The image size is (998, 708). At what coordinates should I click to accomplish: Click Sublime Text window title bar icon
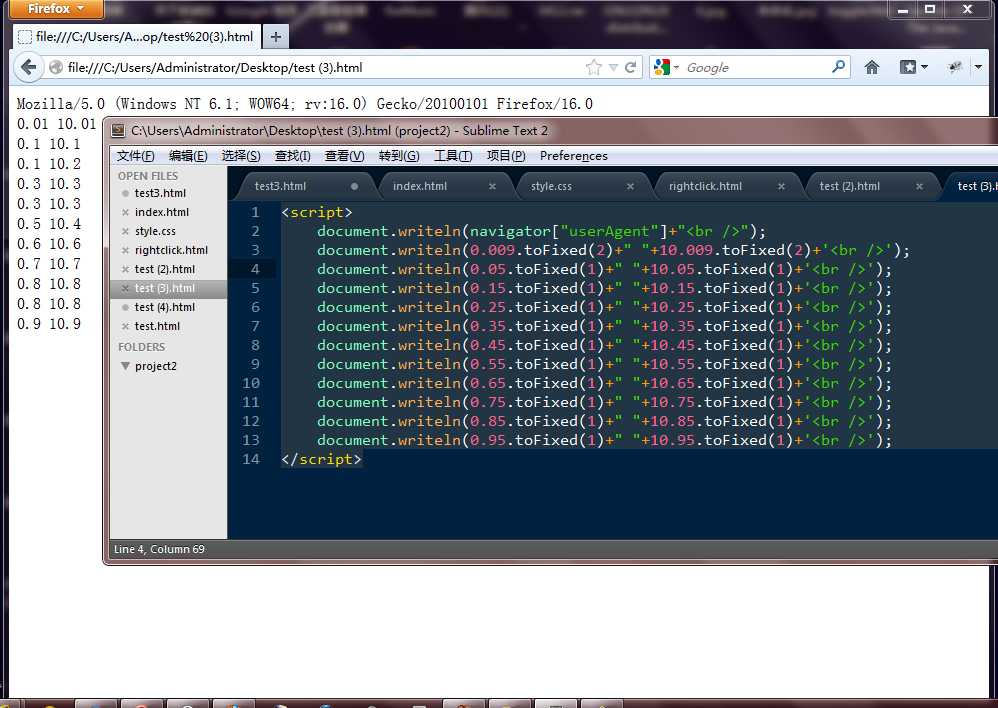118,131
